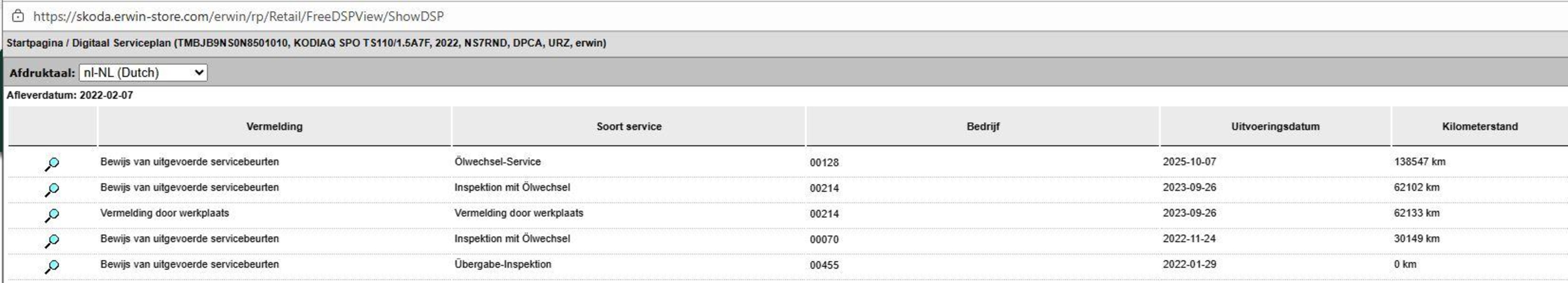This screenshot has width=1568, height=283.
Task: Click the Startpagina breadcrumb link
Action: point(35,43)
